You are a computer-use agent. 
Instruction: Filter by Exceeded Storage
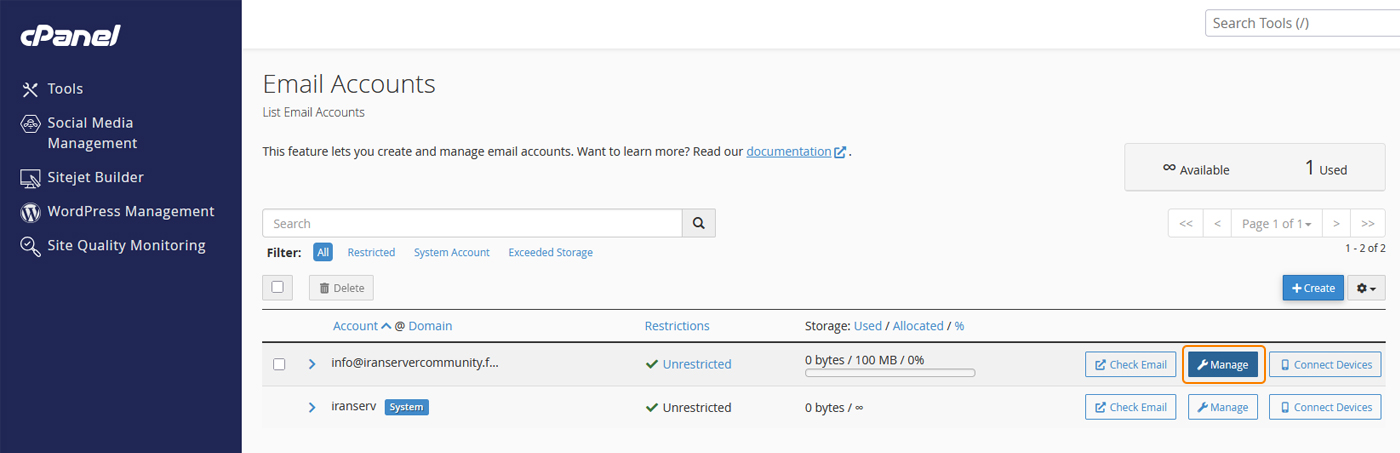550,253
